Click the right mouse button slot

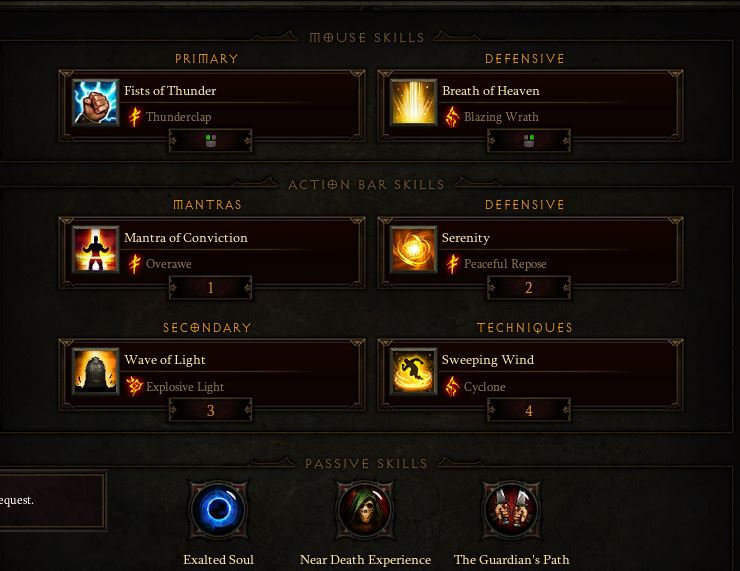529,141
